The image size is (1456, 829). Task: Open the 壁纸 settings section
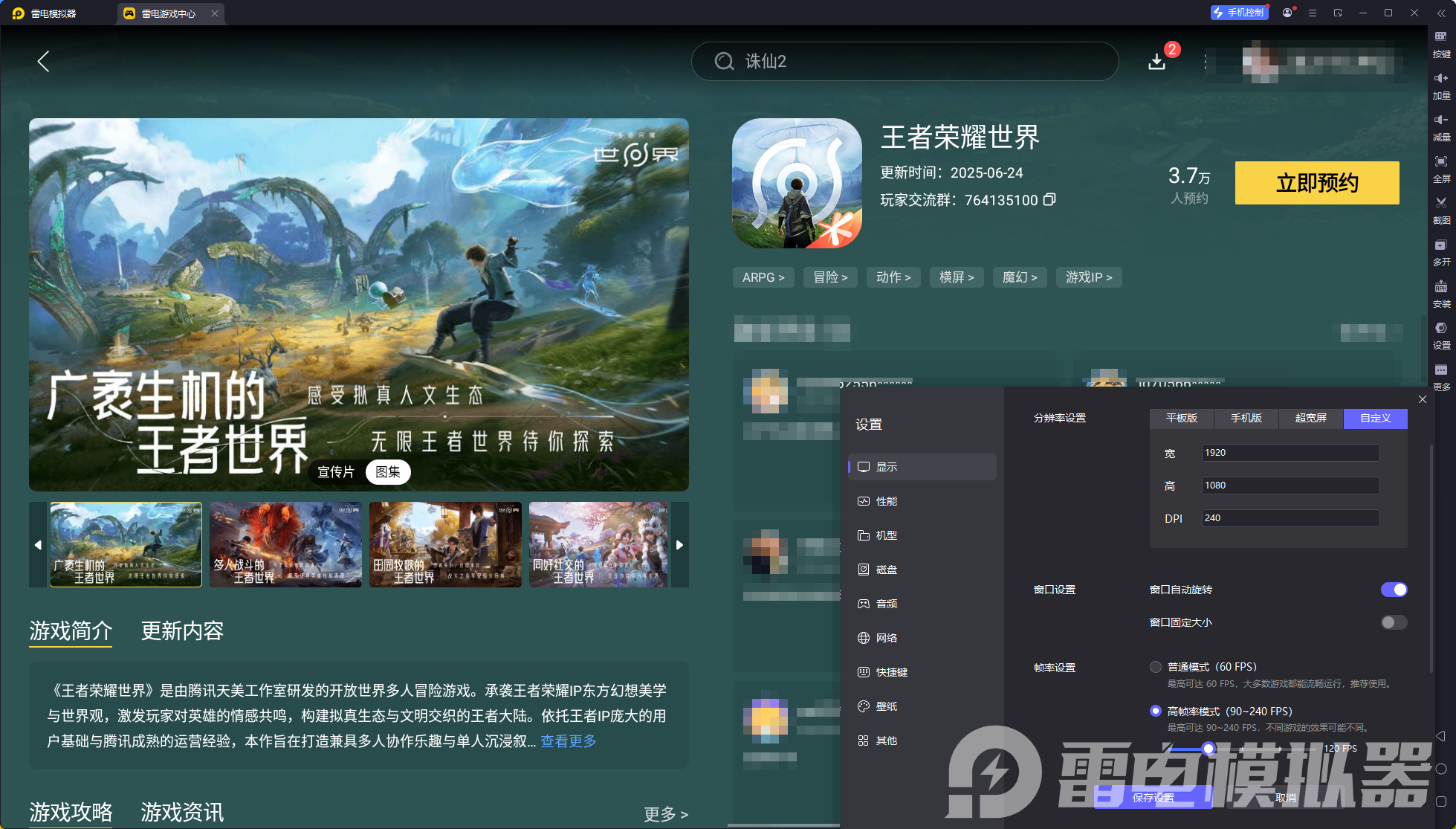click(887, 706)
